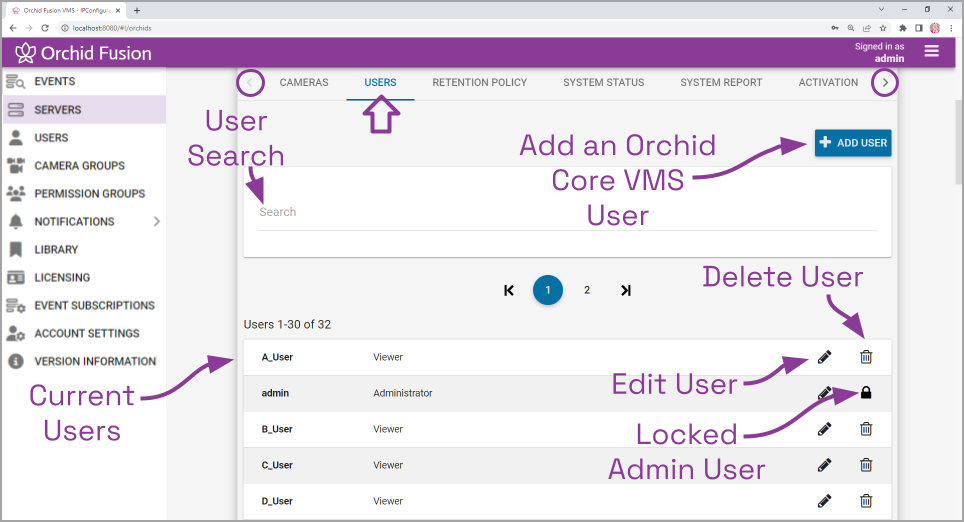Open the System Status tab
The height and width of the screenshot is (522, 964).
pyautogui.click(x=603, y=83)
